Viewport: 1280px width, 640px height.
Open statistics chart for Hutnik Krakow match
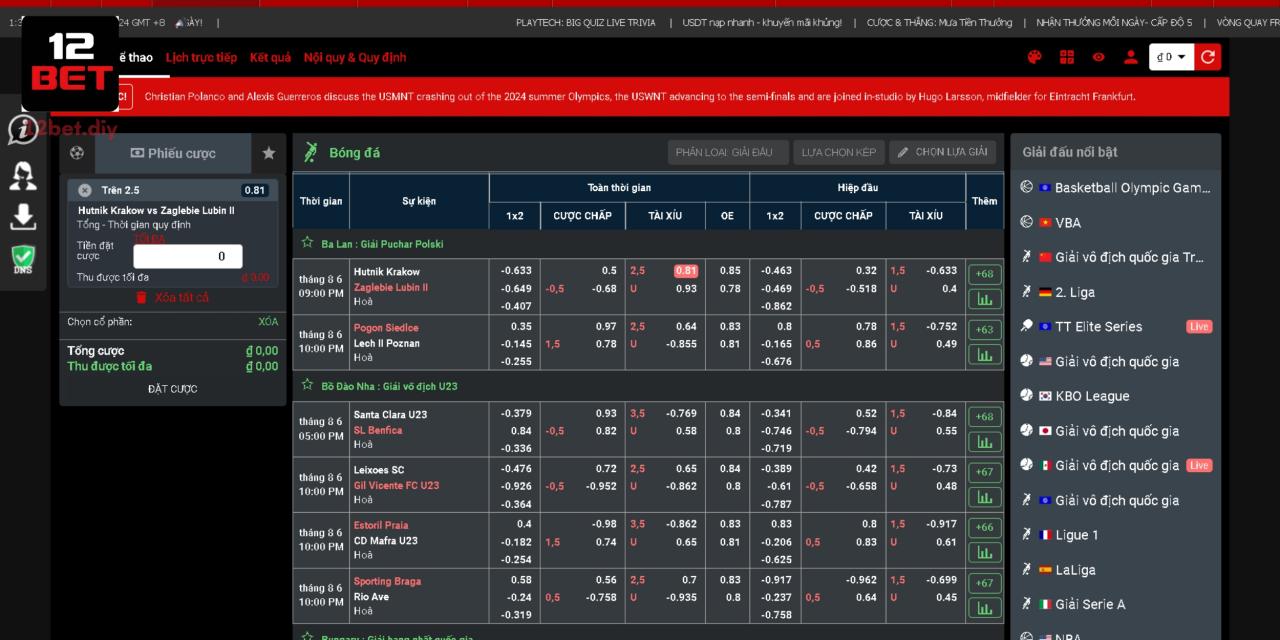point(984,299)
